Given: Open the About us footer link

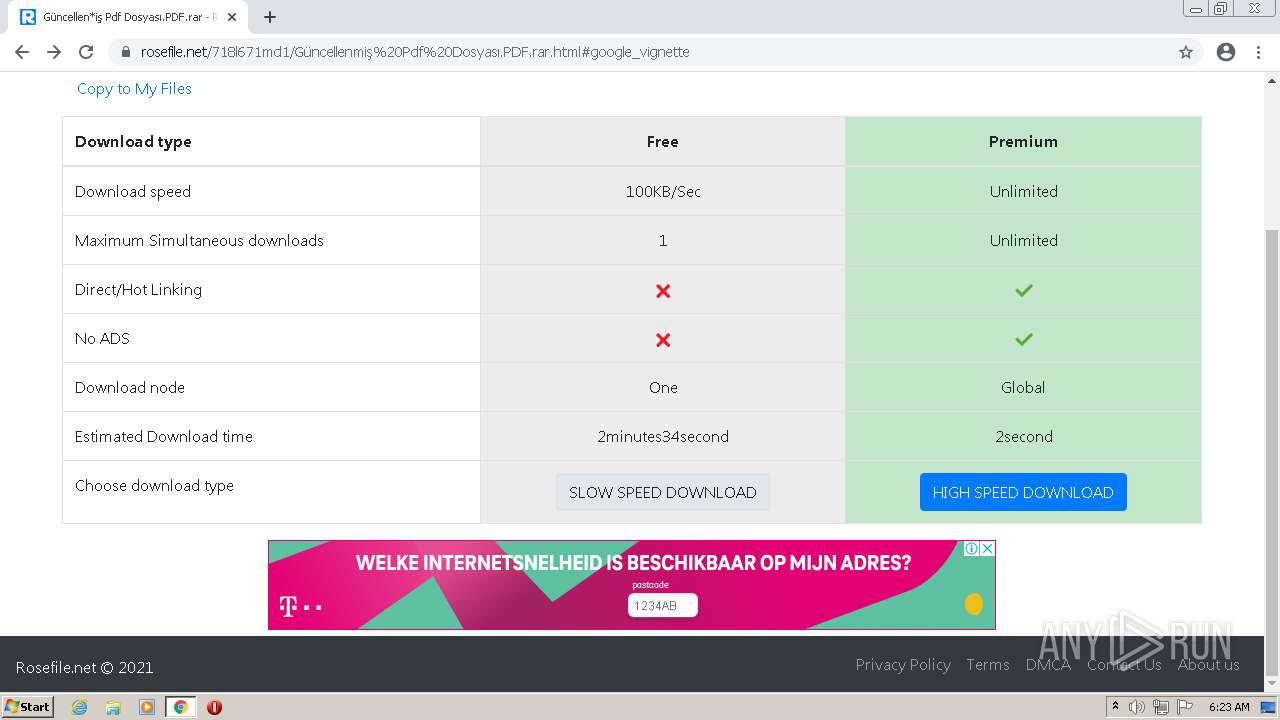Looking at the screenshot, I should click(x=1208, y=665).
